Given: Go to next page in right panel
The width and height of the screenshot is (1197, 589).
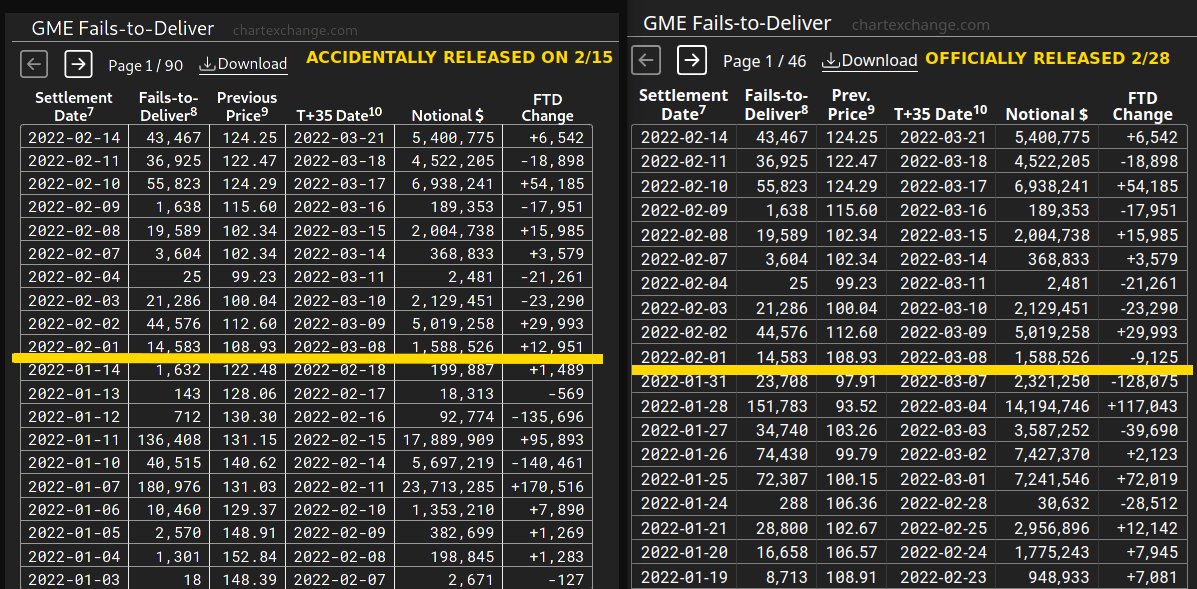Looking at the screenshot, I should [692, 60].
